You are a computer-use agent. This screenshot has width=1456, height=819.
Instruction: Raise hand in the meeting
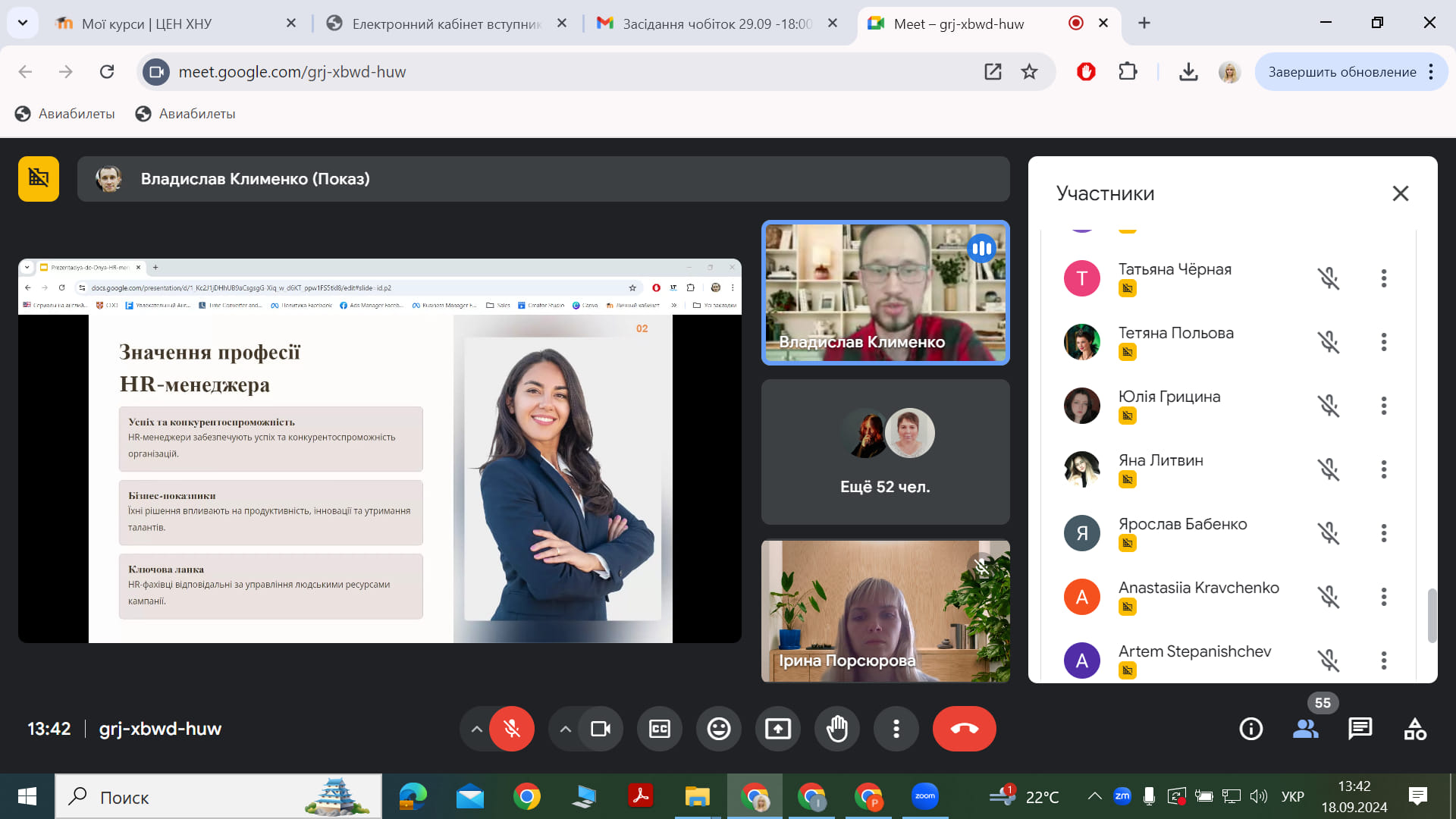click(836, 729)
